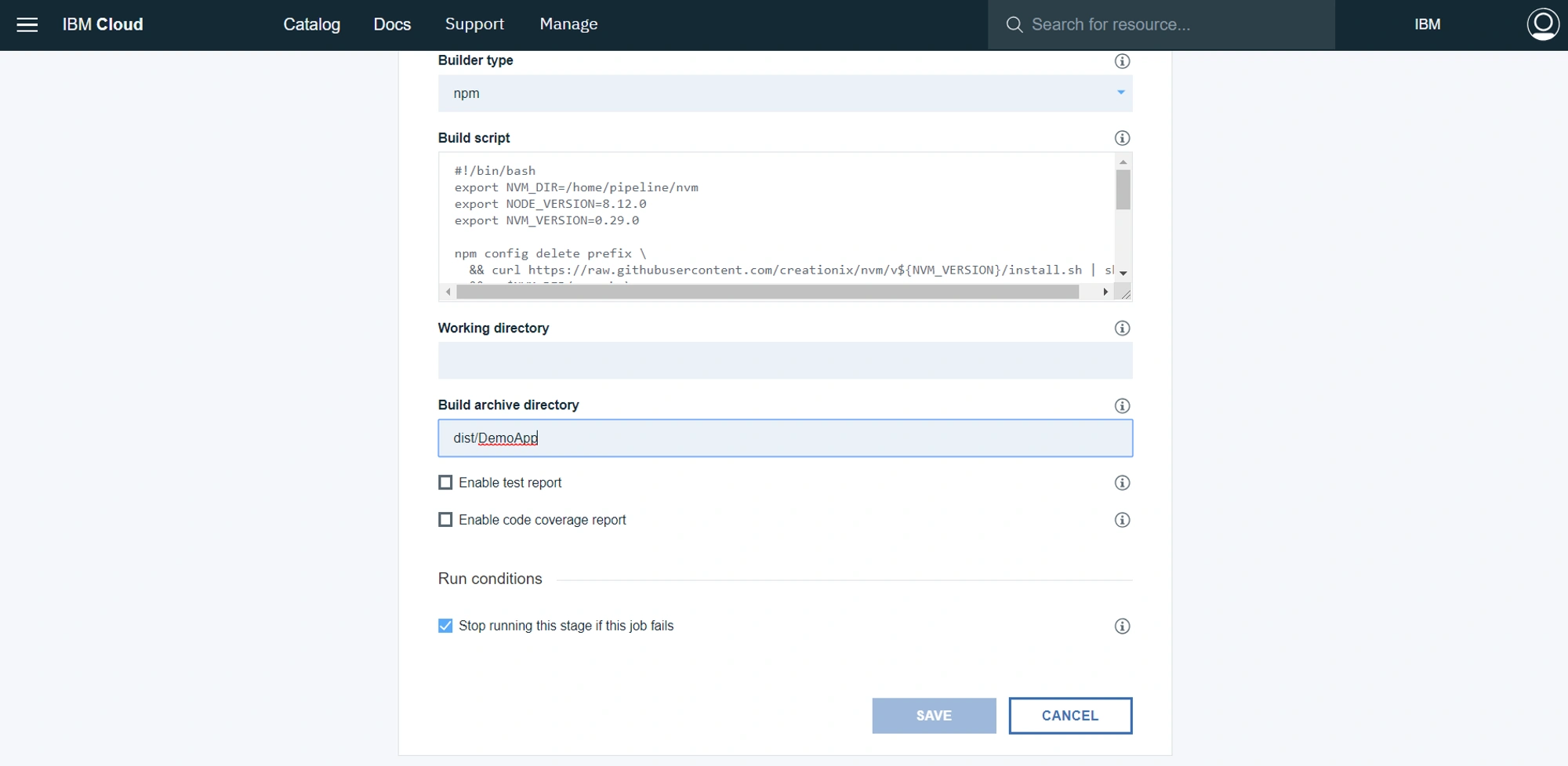Click the CANCEL button
This screenshot has height=766, width=1568.
pyautogui.click(x=1070, y=716)
